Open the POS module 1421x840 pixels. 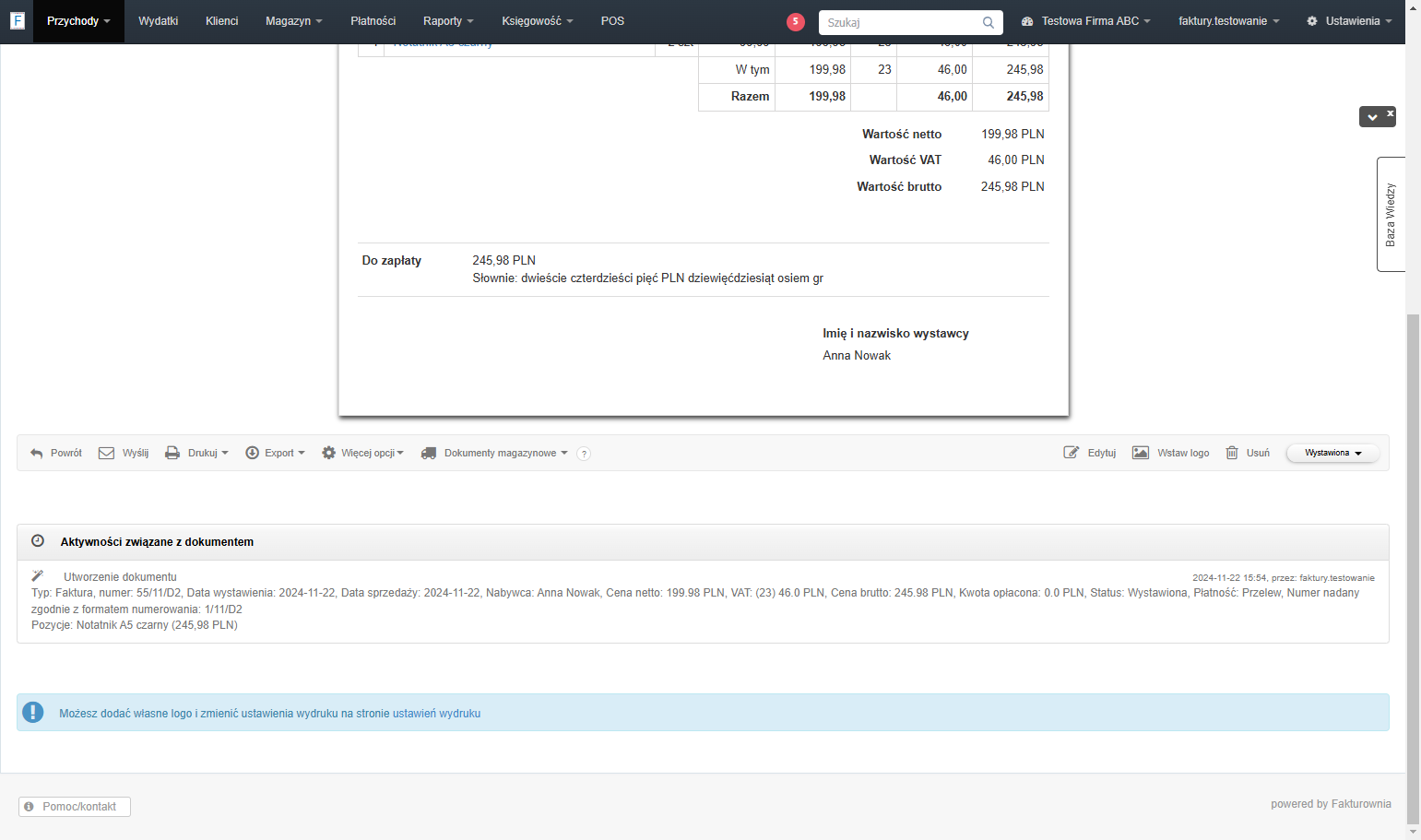pyautogui.click(x=612, y=21)
